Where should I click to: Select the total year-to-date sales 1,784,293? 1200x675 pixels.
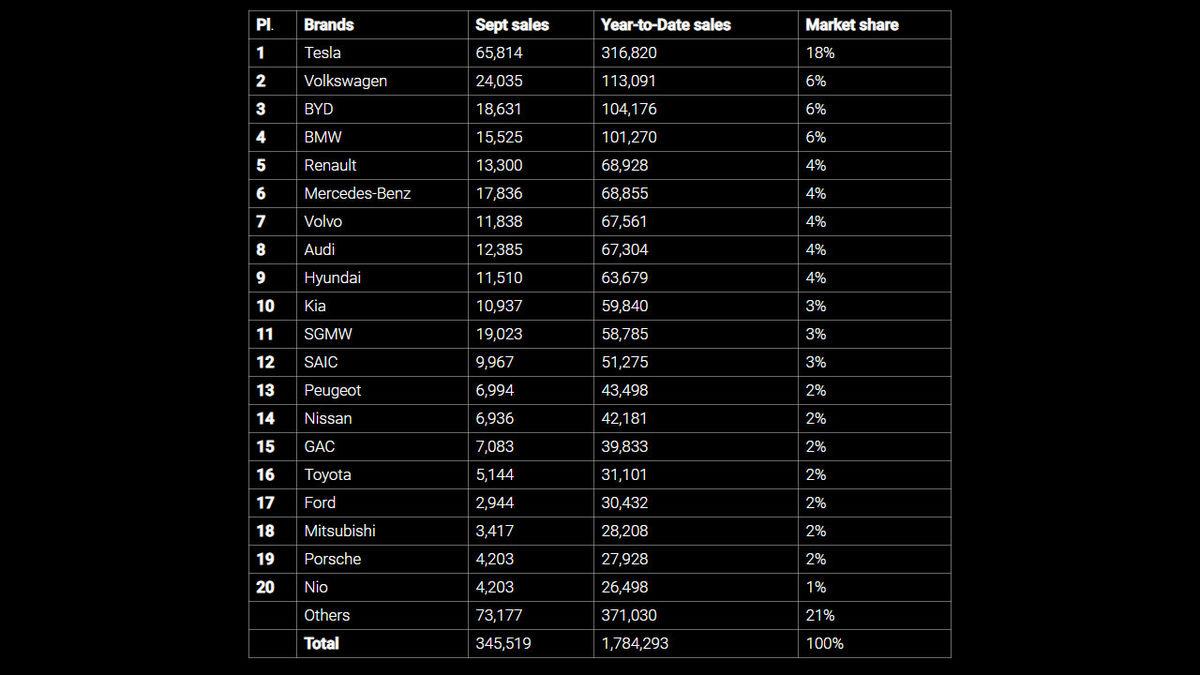(635, 643)
